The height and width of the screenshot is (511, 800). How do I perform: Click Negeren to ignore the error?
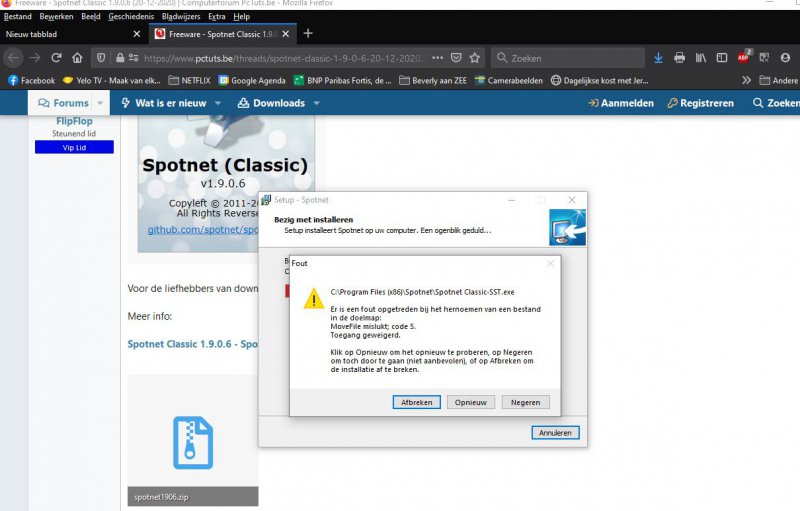pyautogui.click(x=526, y=402)
